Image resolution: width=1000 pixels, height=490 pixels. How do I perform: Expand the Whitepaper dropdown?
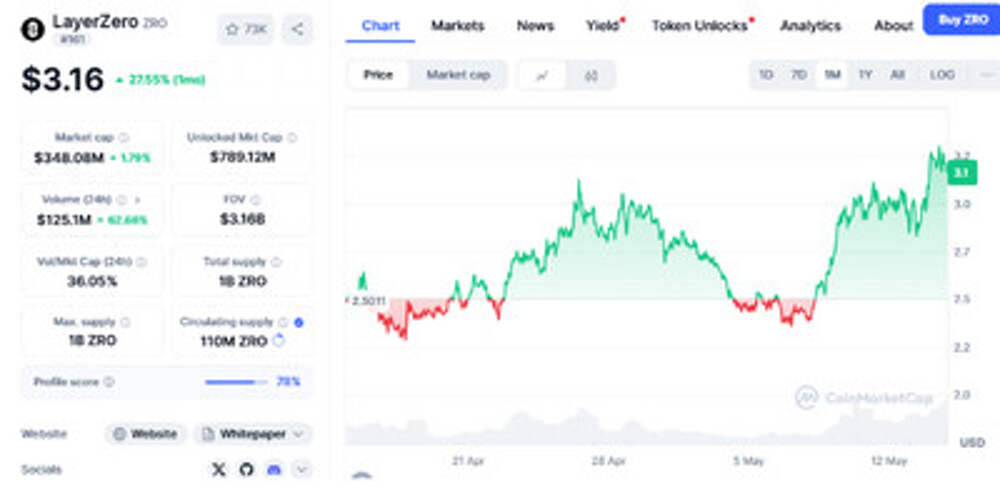pyautogui.click(x=253, y=434)
